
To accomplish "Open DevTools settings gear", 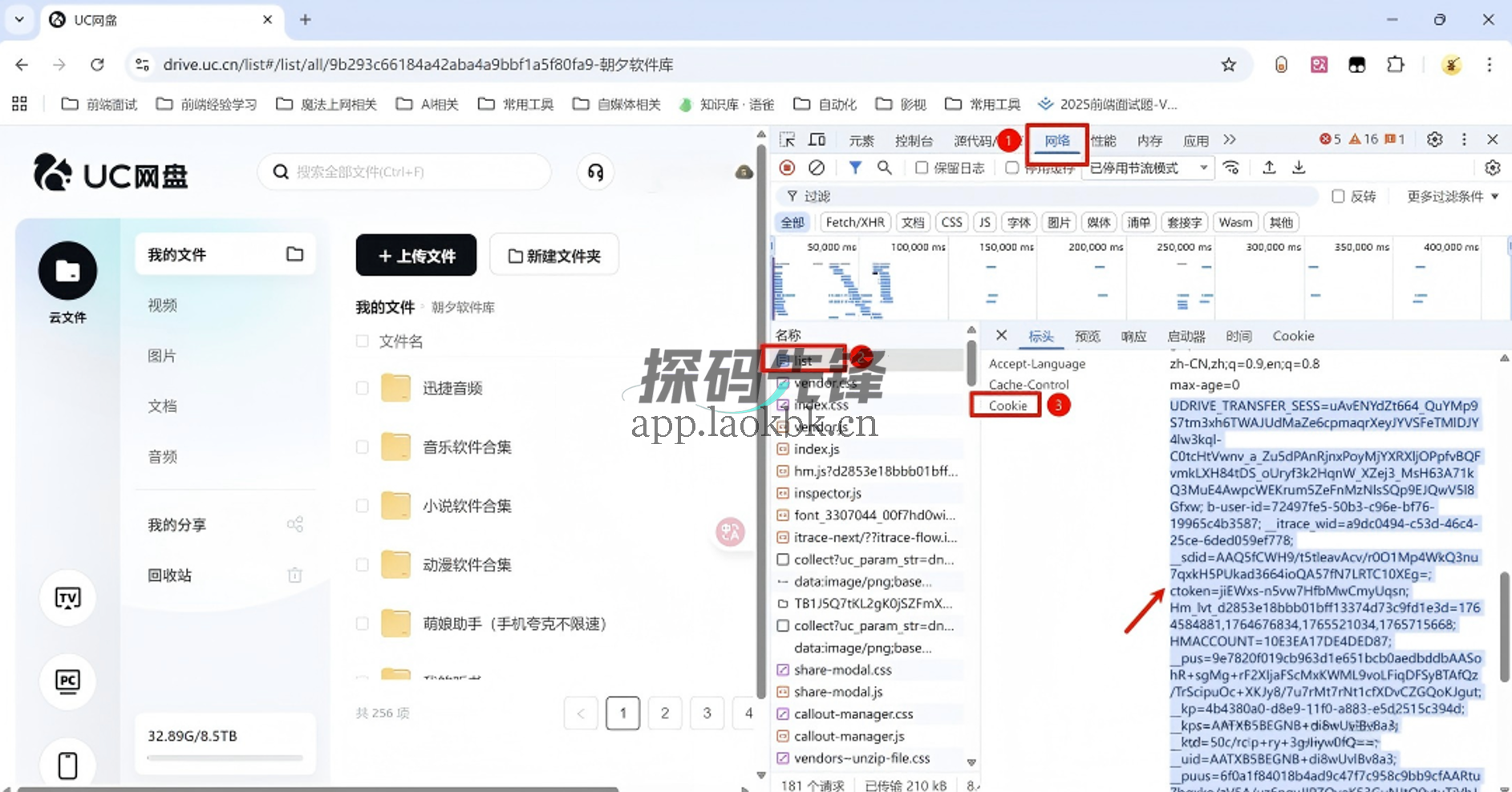I will (1435, 139).
